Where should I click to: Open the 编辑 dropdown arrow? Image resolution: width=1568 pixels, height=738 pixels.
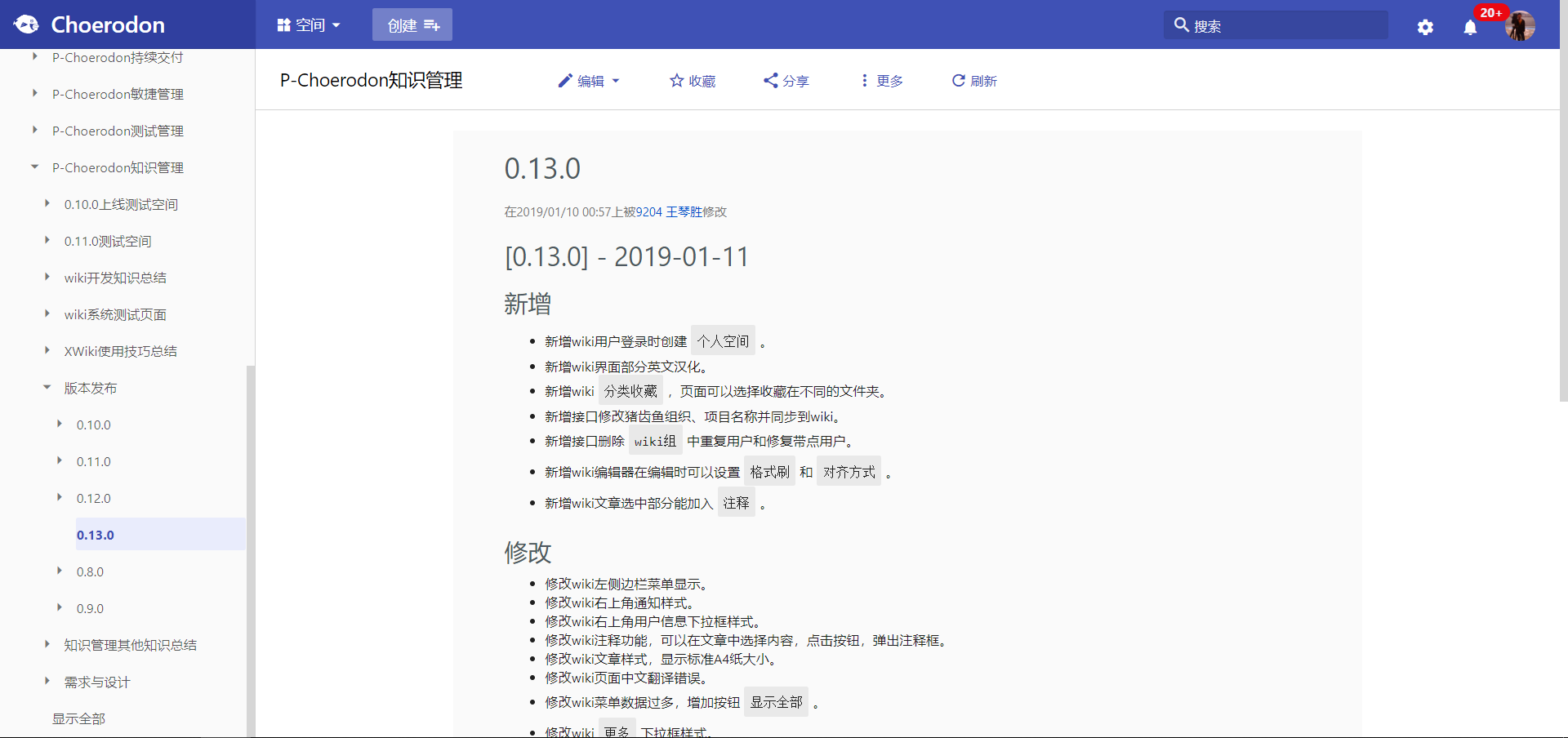[x=616, y=81]
